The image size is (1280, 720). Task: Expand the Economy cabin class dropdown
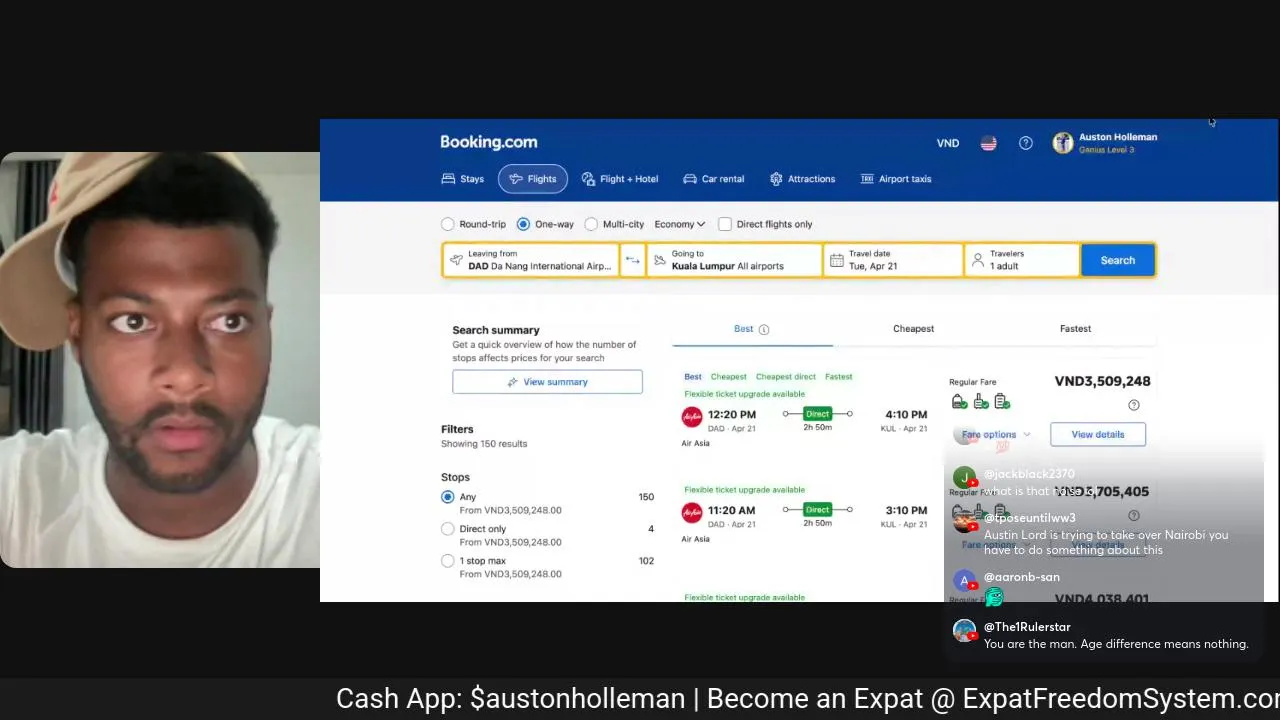(680, 224)
